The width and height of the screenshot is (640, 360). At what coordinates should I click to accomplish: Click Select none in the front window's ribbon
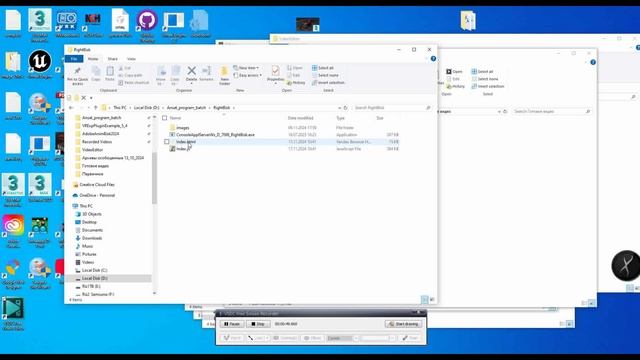point(325,76)
